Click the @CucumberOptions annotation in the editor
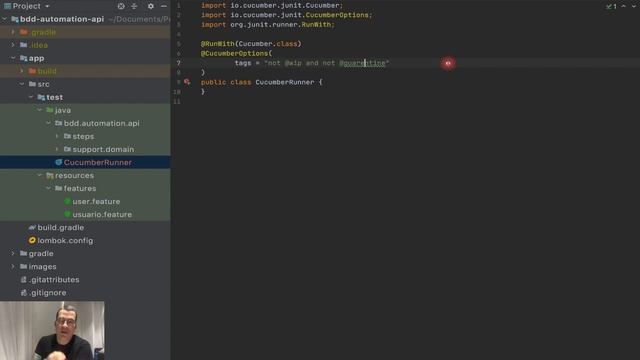Screen dimensions: 640x360 [x=234, y=53]
